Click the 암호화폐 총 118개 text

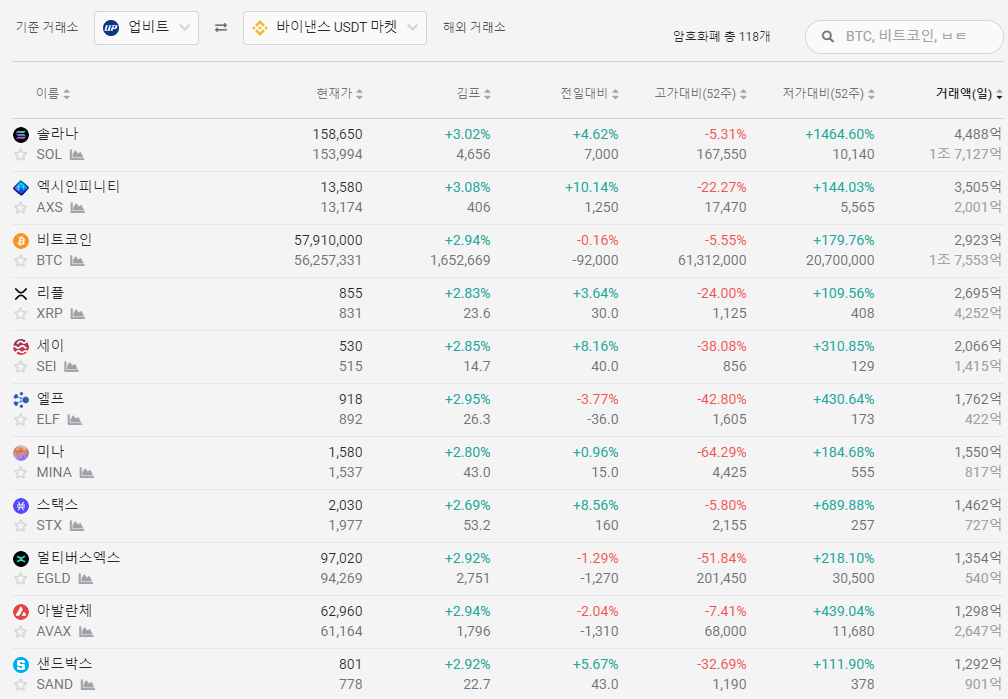click(x=721, y=37)
